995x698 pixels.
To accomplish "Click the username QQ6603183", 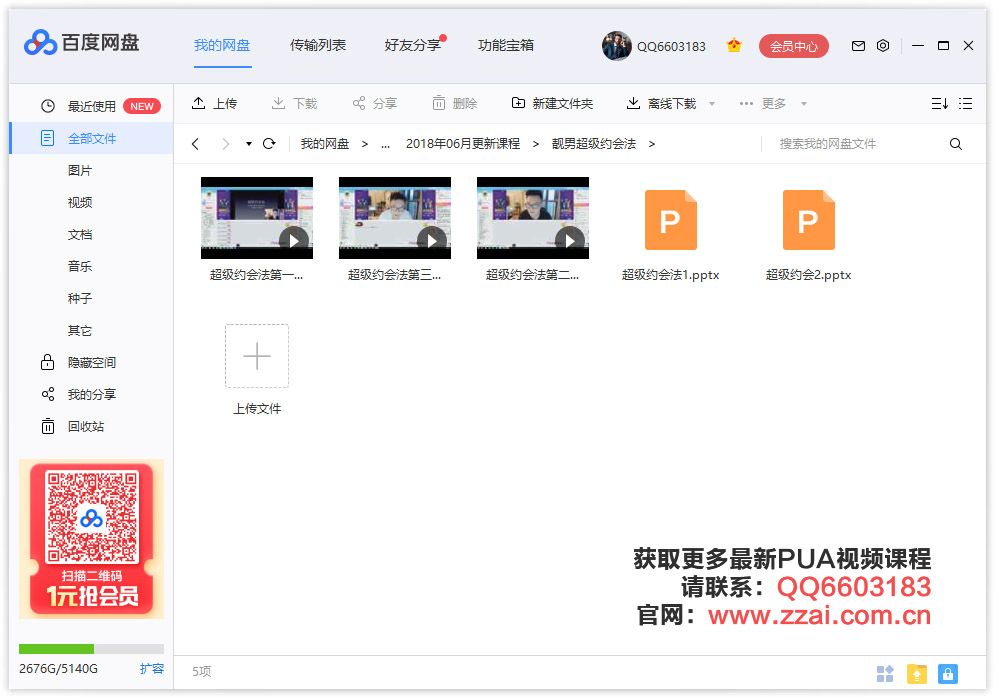I will [671, 46].
